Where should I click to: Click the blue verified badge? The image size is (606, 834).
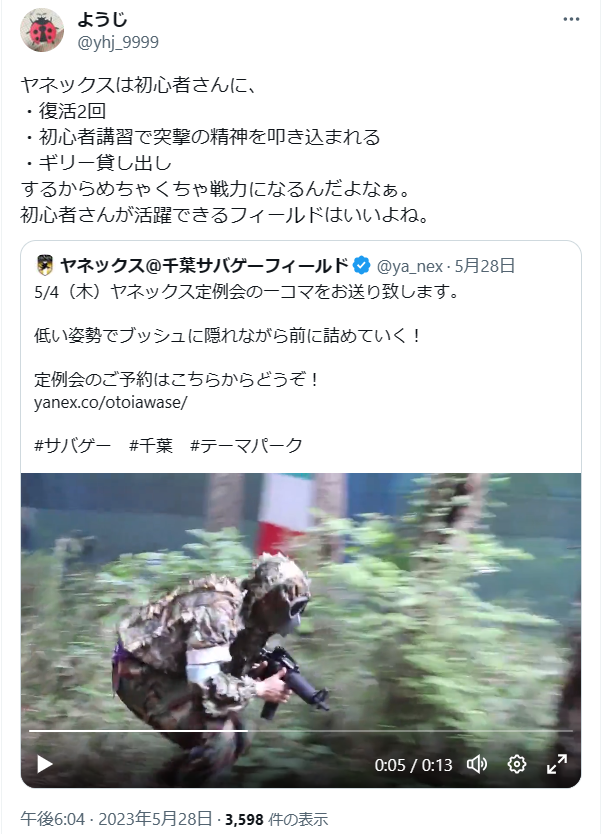362,265
